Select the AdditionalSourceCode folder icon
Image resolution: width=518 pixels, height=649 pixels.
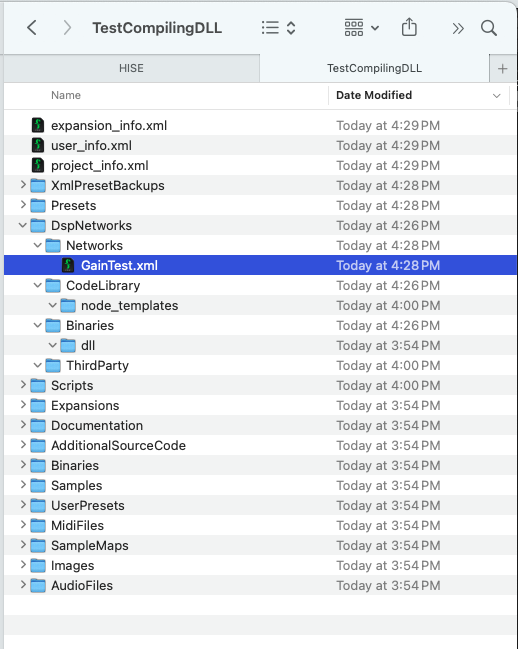coord(38,445)
